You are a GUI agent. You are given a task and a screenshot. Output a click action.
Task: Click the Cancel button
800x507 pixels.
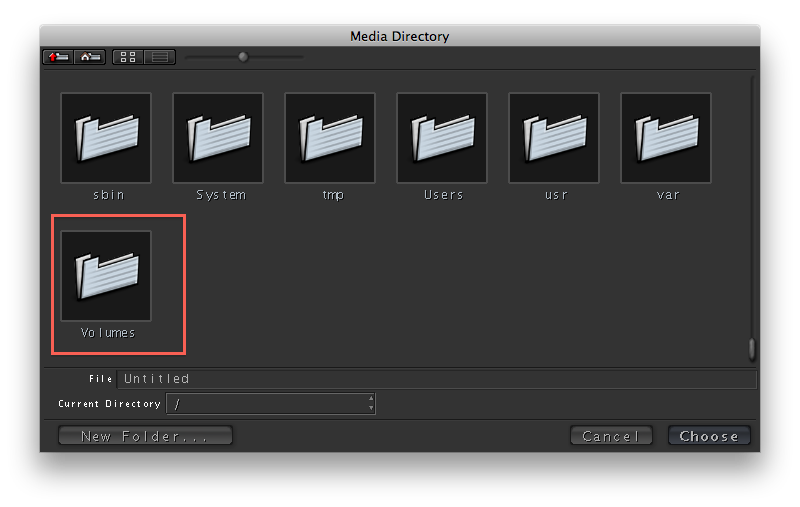click(x=611, y=436)
